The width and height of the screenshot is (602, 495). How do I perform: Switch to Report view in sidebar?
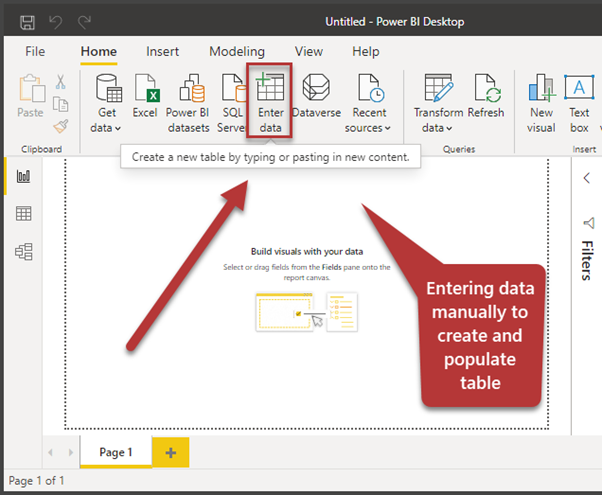(x=23, y=176)
